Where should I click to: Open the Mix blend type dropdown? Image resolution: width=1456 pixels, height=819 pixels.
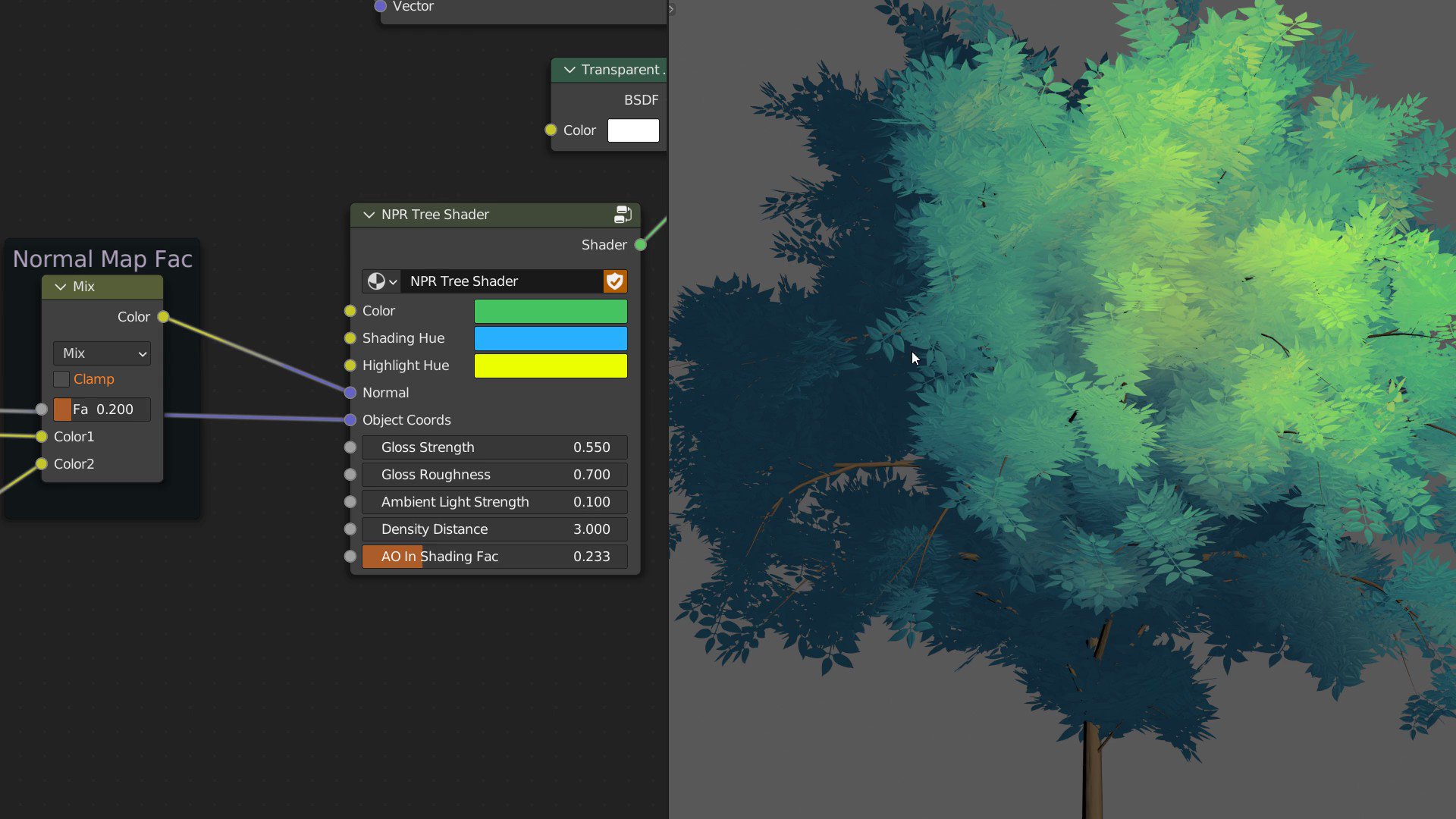click(102, 353)
